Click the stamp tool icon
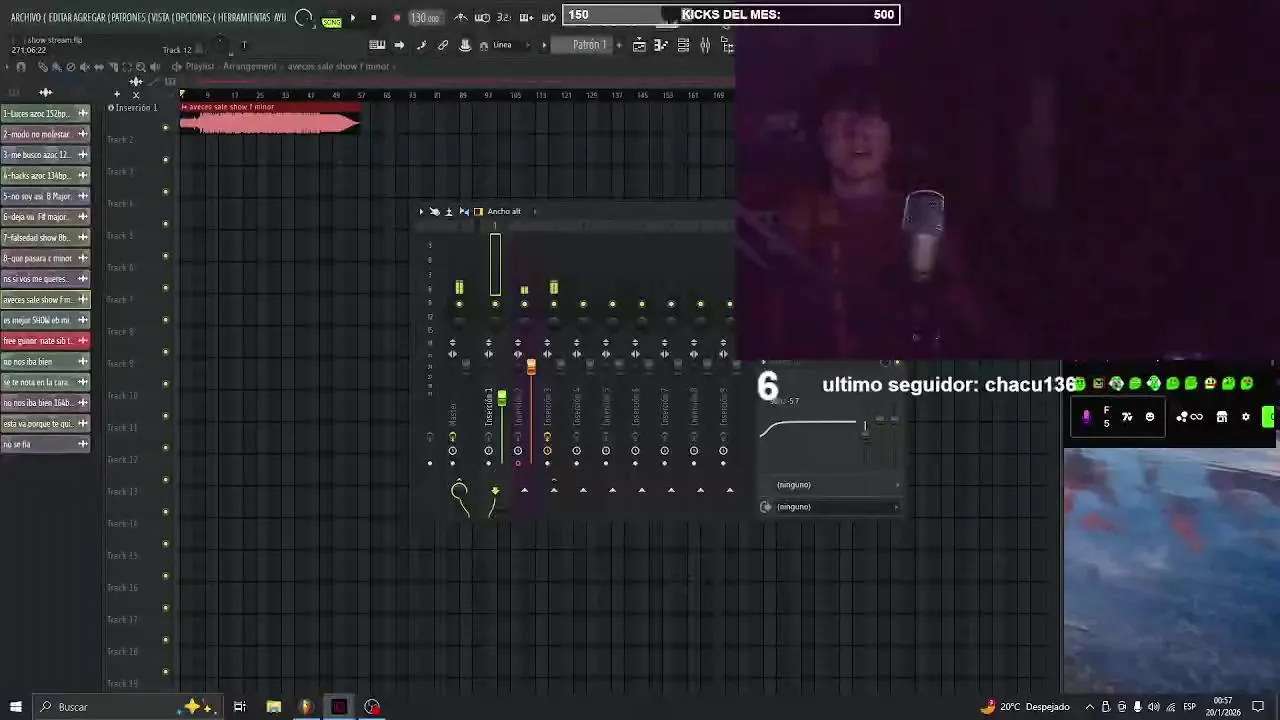The height and width of the screenshot is (720, 1280). tap(465, 45)
